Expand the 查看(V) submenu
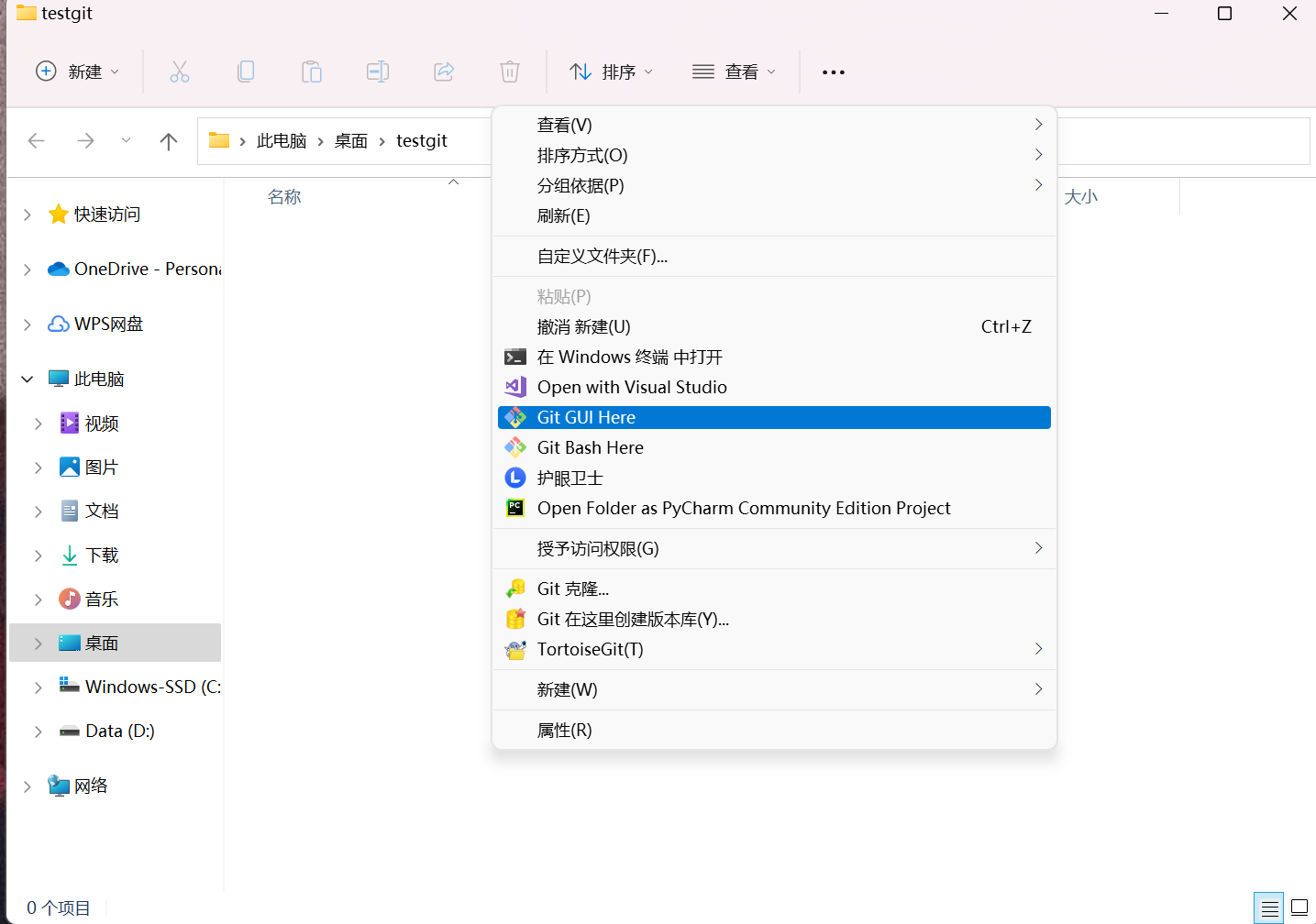This screenshot has height=924, width=1316. (565, 125)
